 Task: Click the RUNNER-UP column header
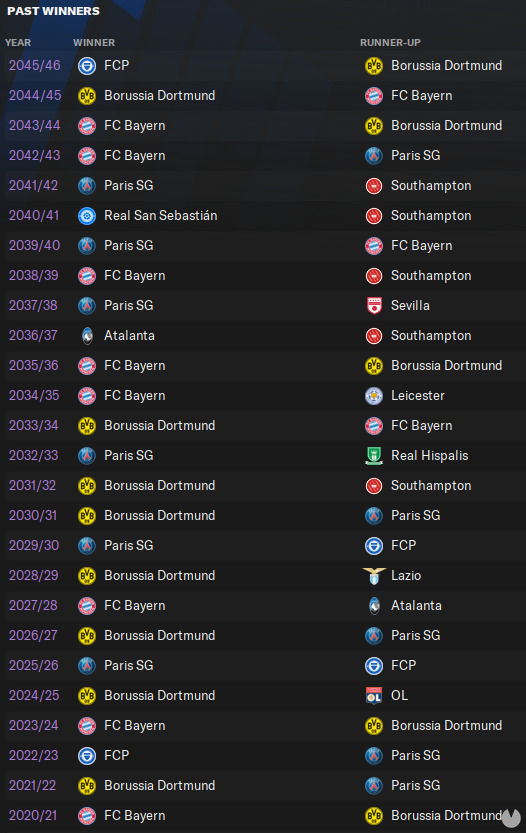click(390, 42)
